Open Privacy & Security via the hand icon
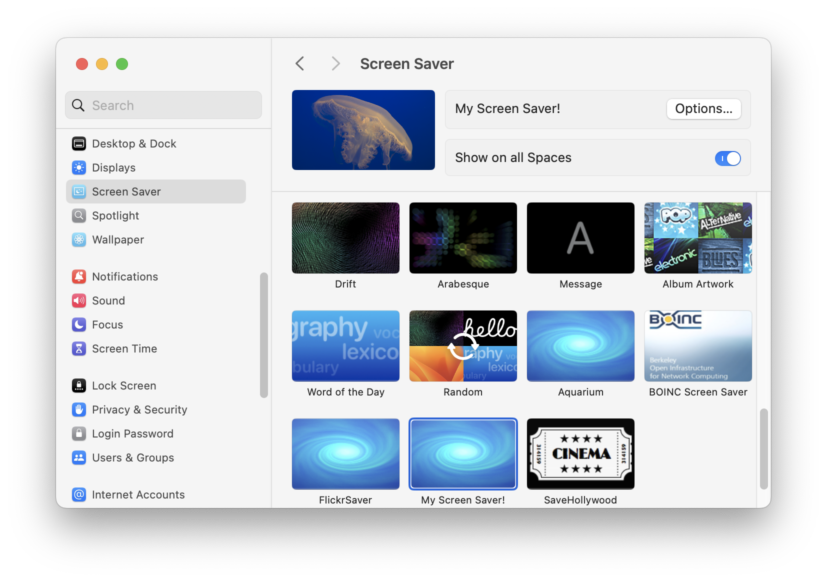The width and height of the screenshot is (827, 582). point(79,409)
